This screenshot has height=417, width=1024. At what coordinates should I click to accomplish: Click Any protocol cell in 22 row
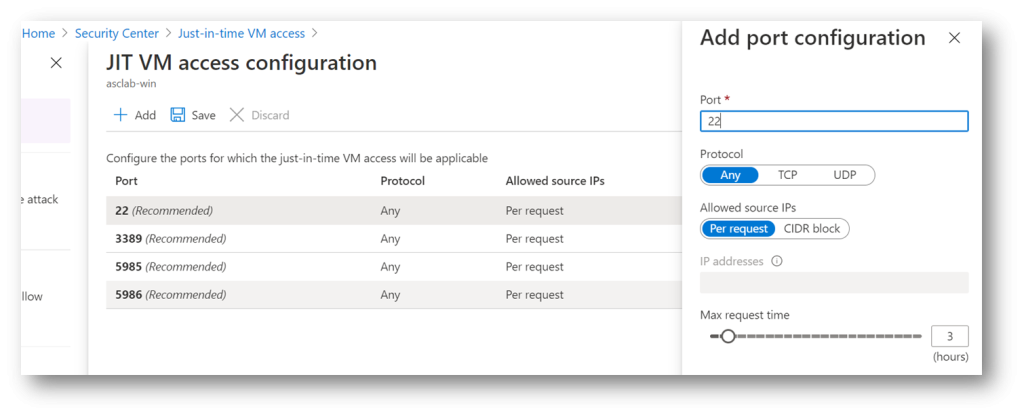click(390, 211)
